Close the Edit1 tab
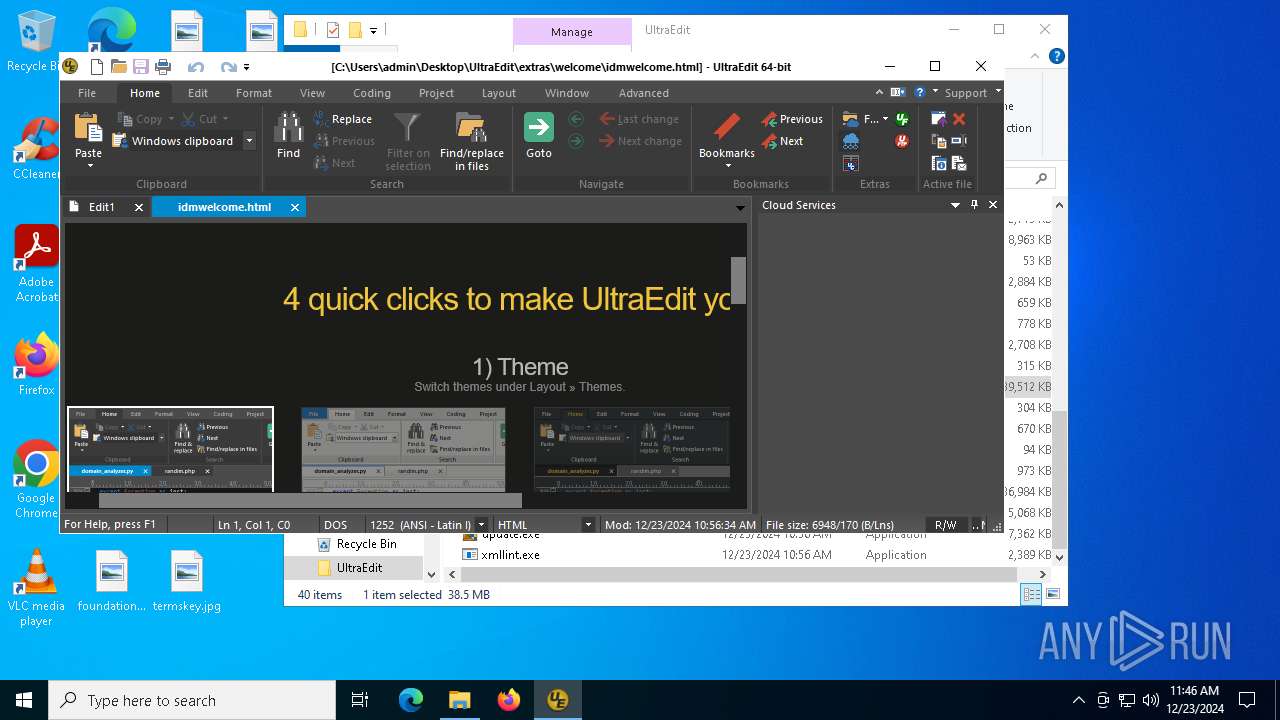 (x=139, y=207)
